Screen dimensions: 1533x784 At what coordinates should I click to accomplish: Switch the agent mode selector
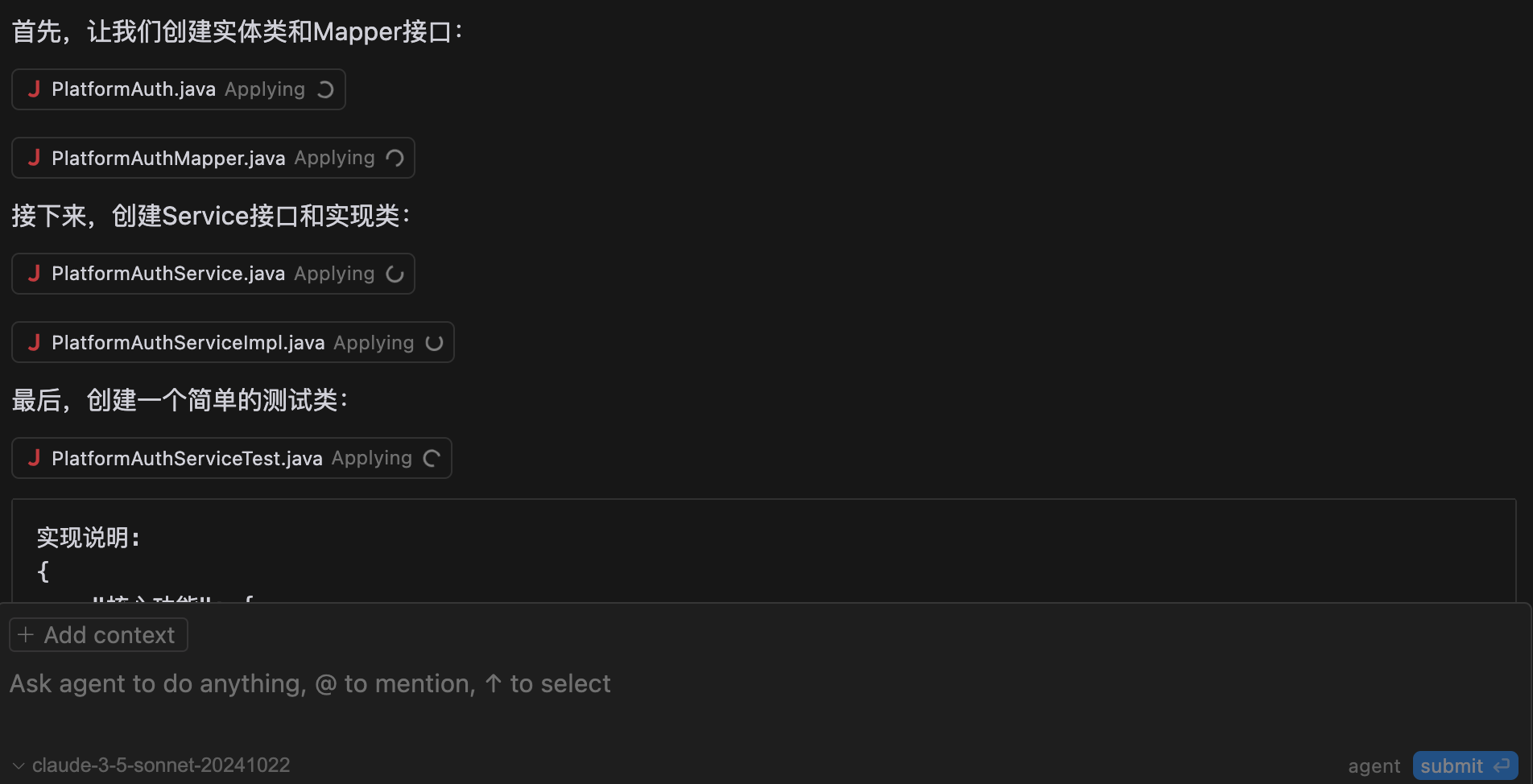point(1374,766)
